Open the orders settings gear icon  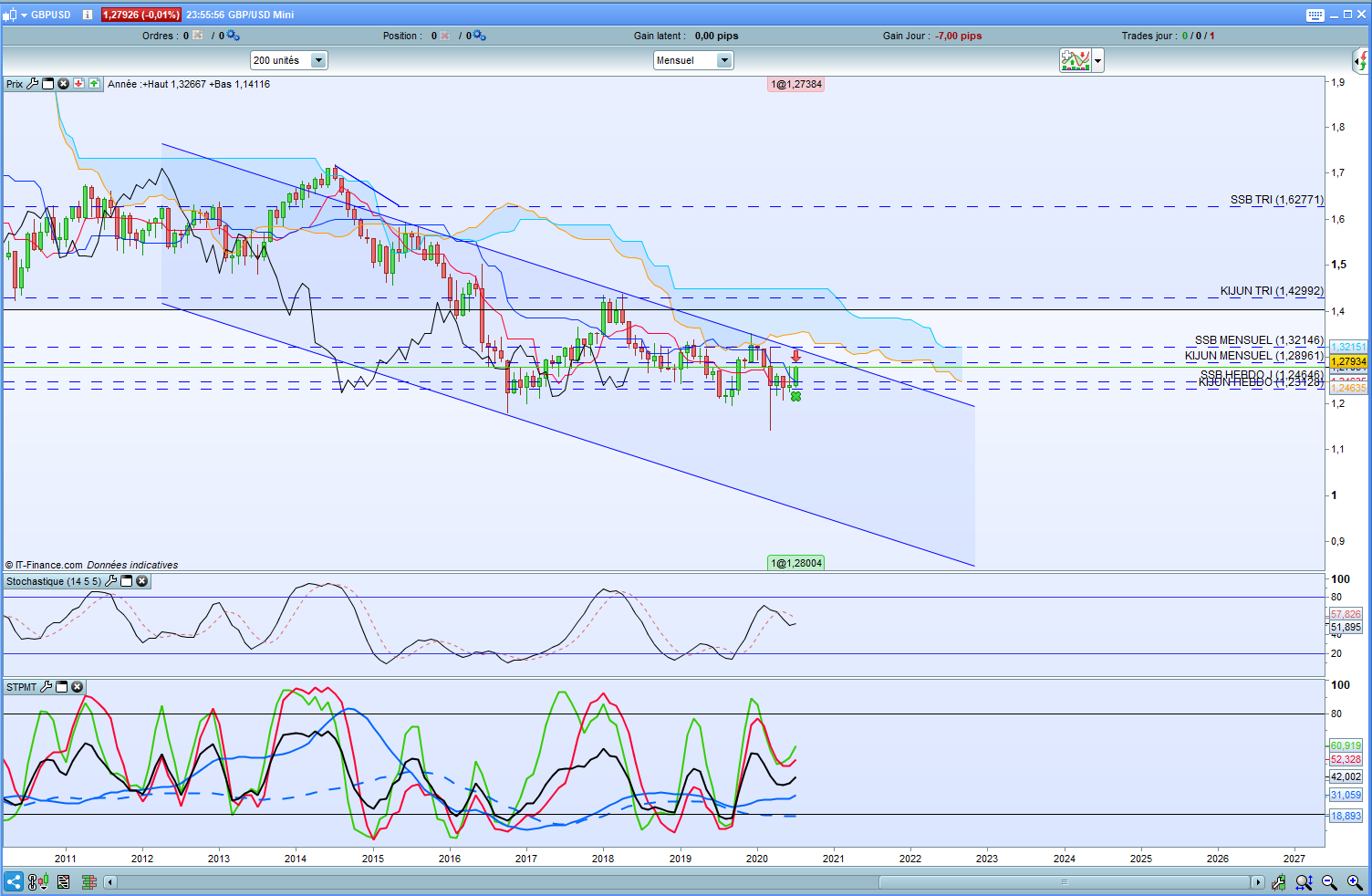(x=233, y=36)
